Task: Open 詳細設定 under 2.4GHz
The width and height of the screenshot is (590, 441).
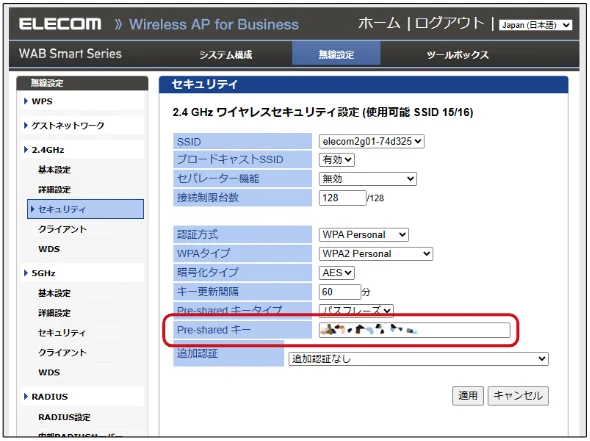Action: click(x=54, y=189)
